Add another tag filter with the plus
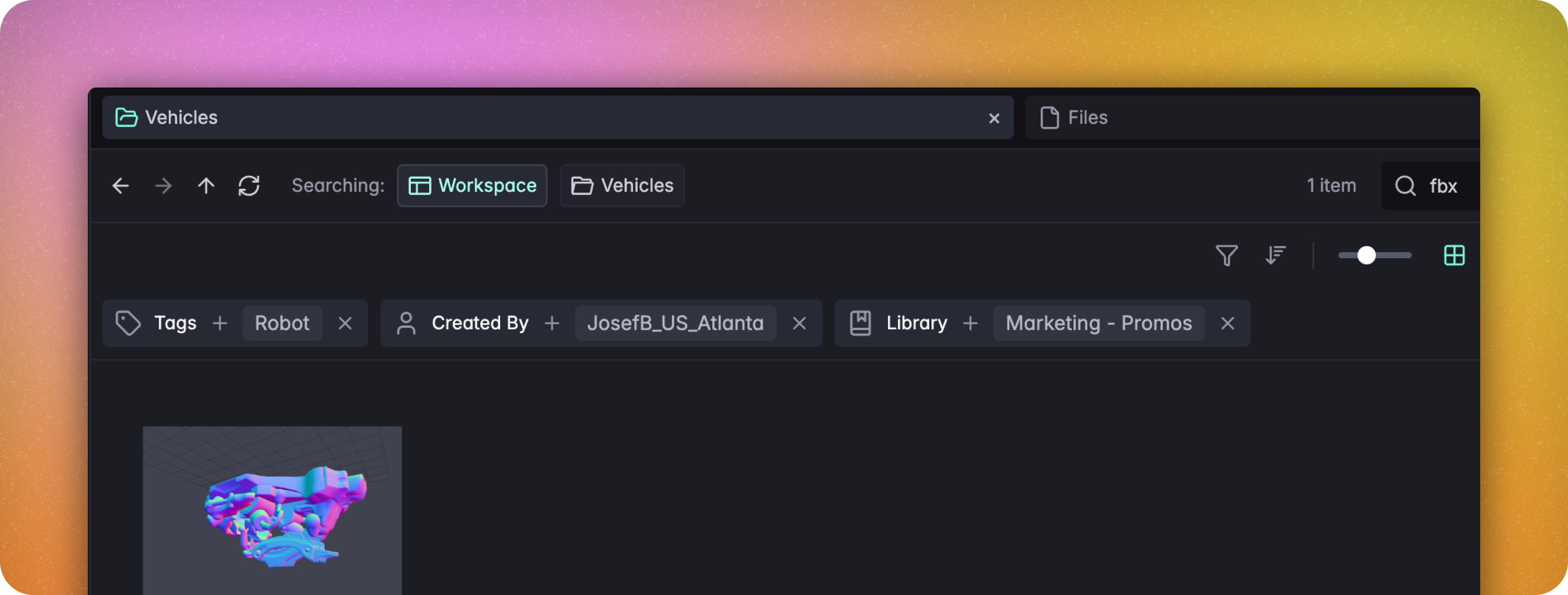Image resolution: width=1568 pixels, height=595 pixels. (220, 323)
